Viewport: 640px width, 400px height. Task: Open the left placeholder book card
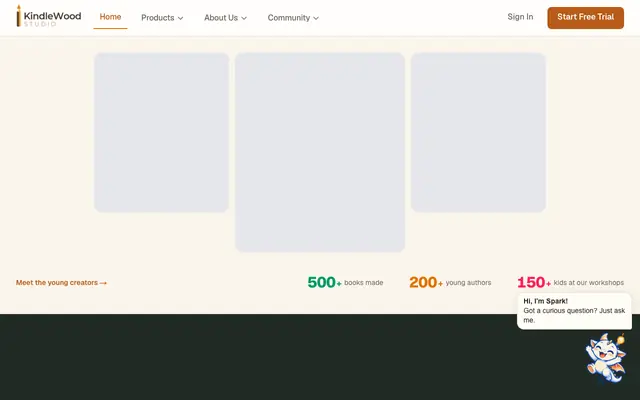click(x=161, y=132)
